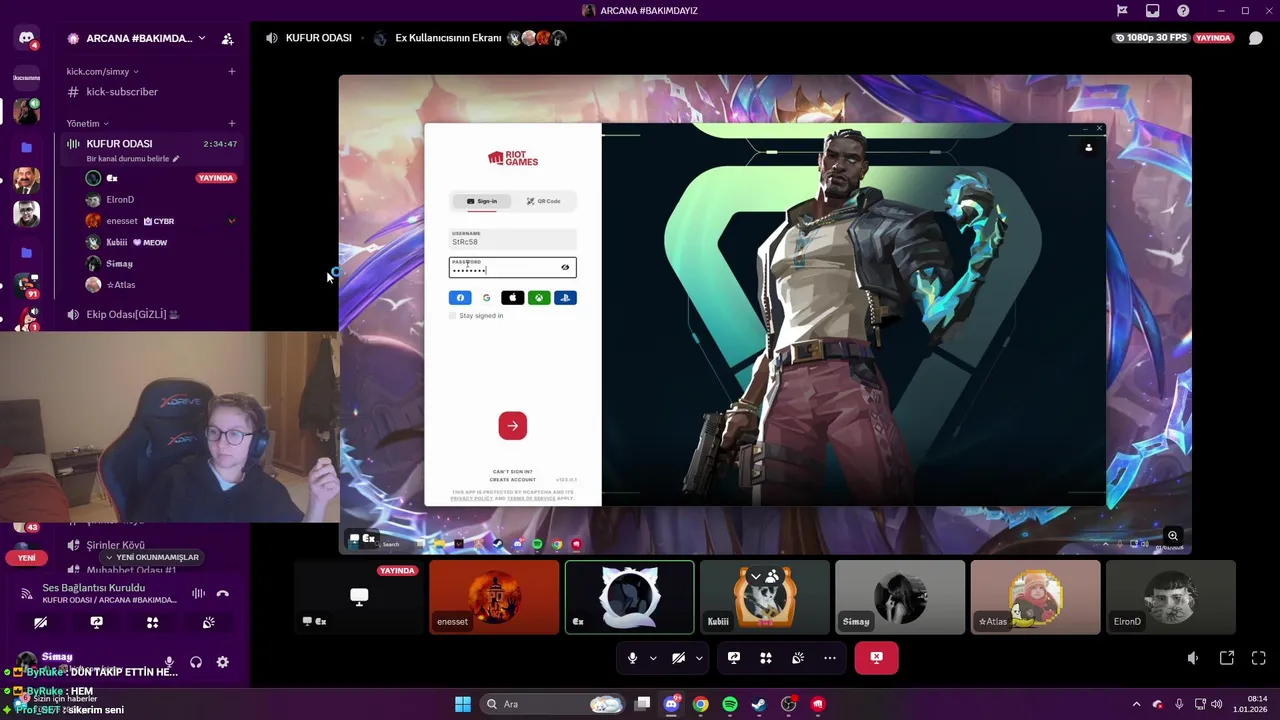Open microphone options arrow in call bar
Screen dimensions: 1280x720
653,658
